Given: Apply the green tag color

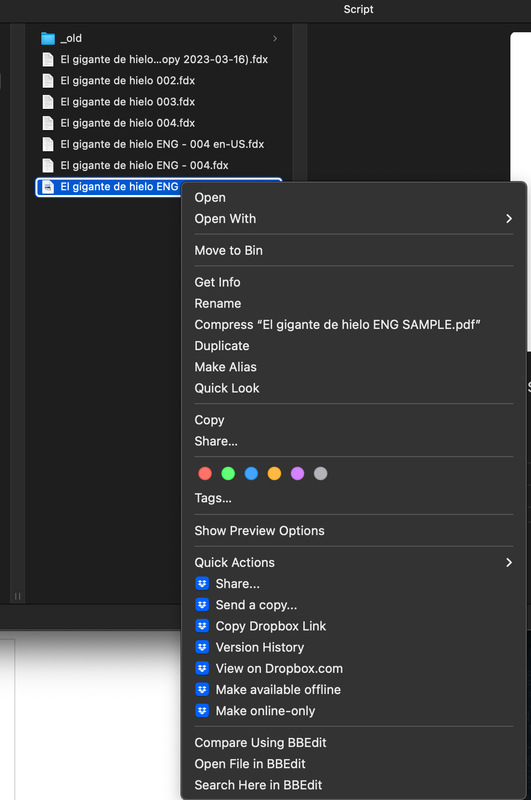Looking at the screenshot, I should 228,473.
